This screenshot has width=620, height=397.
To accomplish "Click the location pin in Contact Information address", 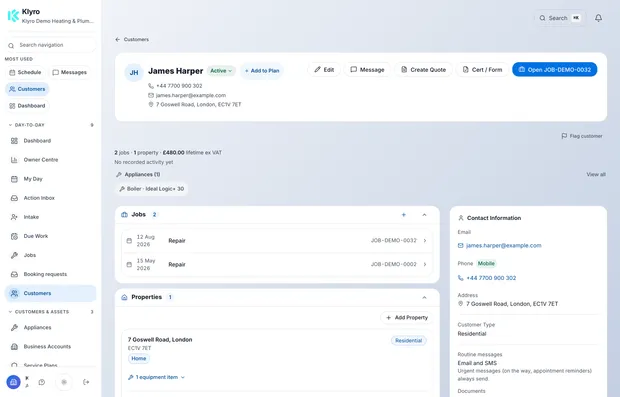I will (460, 304).
